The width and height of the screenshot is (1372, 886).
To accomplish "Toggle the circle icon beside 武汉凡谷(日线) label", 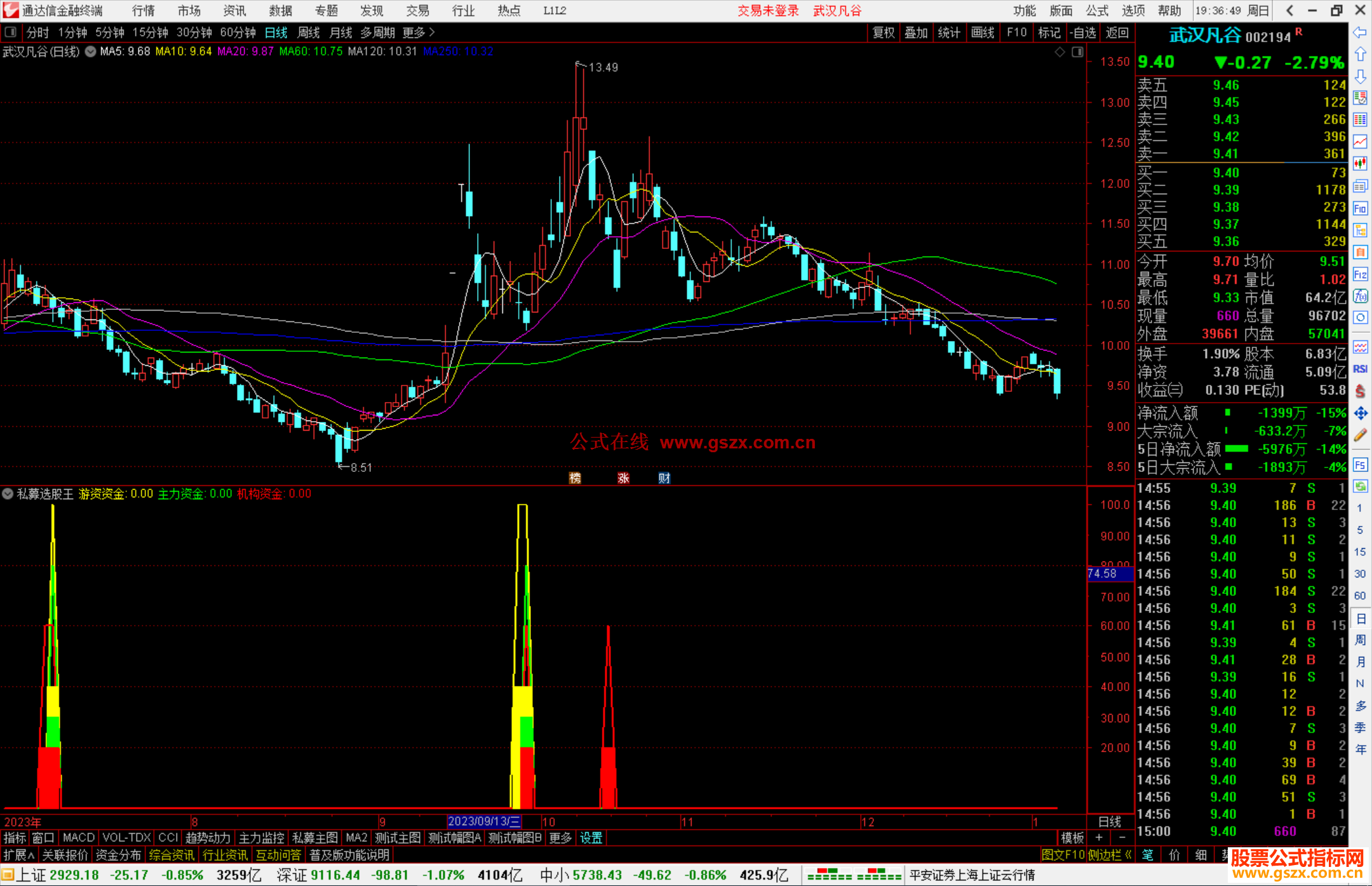I will pyautogui.click(x=91, y=51).
